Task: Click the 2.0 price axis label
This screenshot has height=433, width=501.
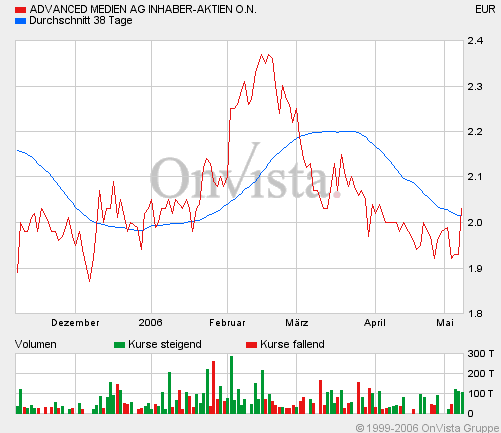Action: pyautogui.click(x=475, y=222)
